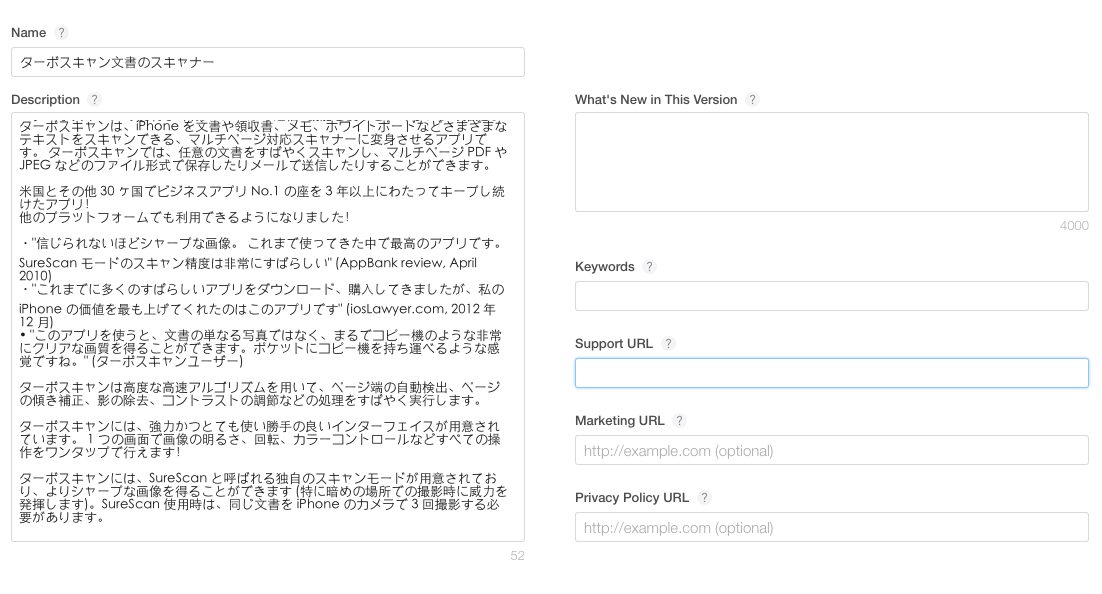Screen dimensions: 1102x594
Task: Click the Support URL help icon
Action: point(668,344)
